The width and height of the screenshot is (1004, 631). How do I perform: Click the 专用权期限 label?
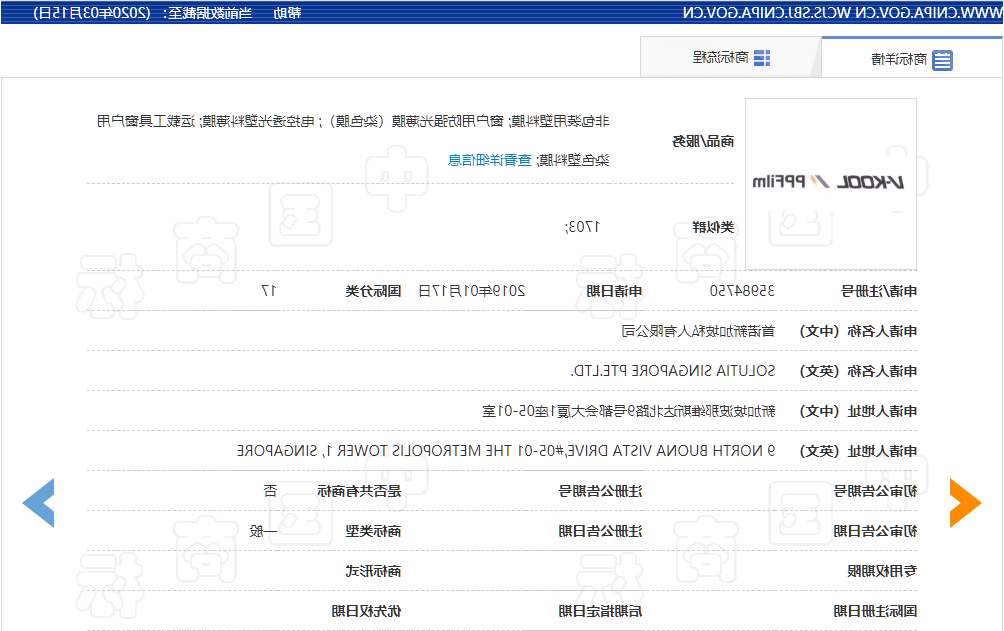click(882, 571)
